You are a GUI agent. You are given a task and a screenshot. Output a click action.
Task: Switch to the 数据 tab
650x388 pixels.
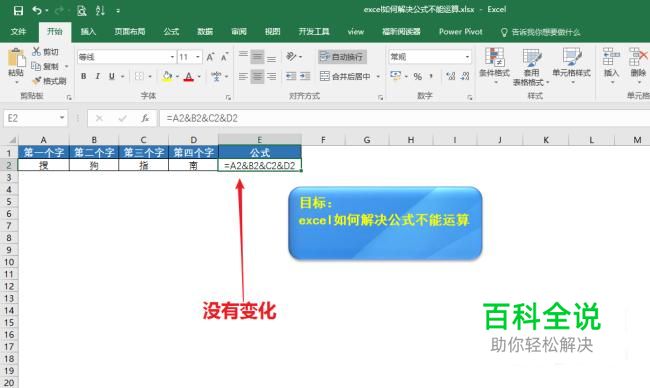205,32
